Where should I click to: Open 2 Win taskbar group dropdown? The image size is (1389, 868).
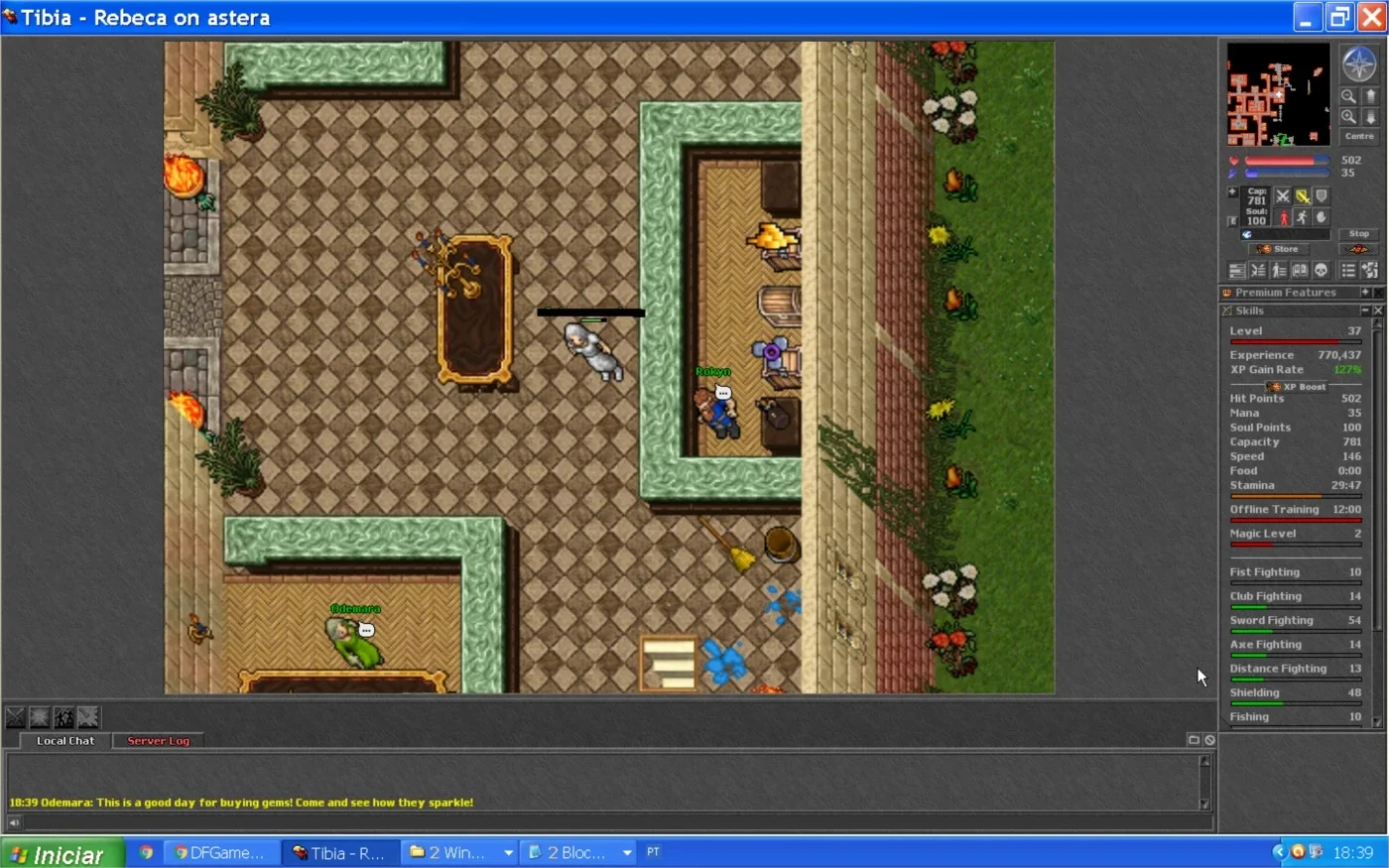point(508,852)
